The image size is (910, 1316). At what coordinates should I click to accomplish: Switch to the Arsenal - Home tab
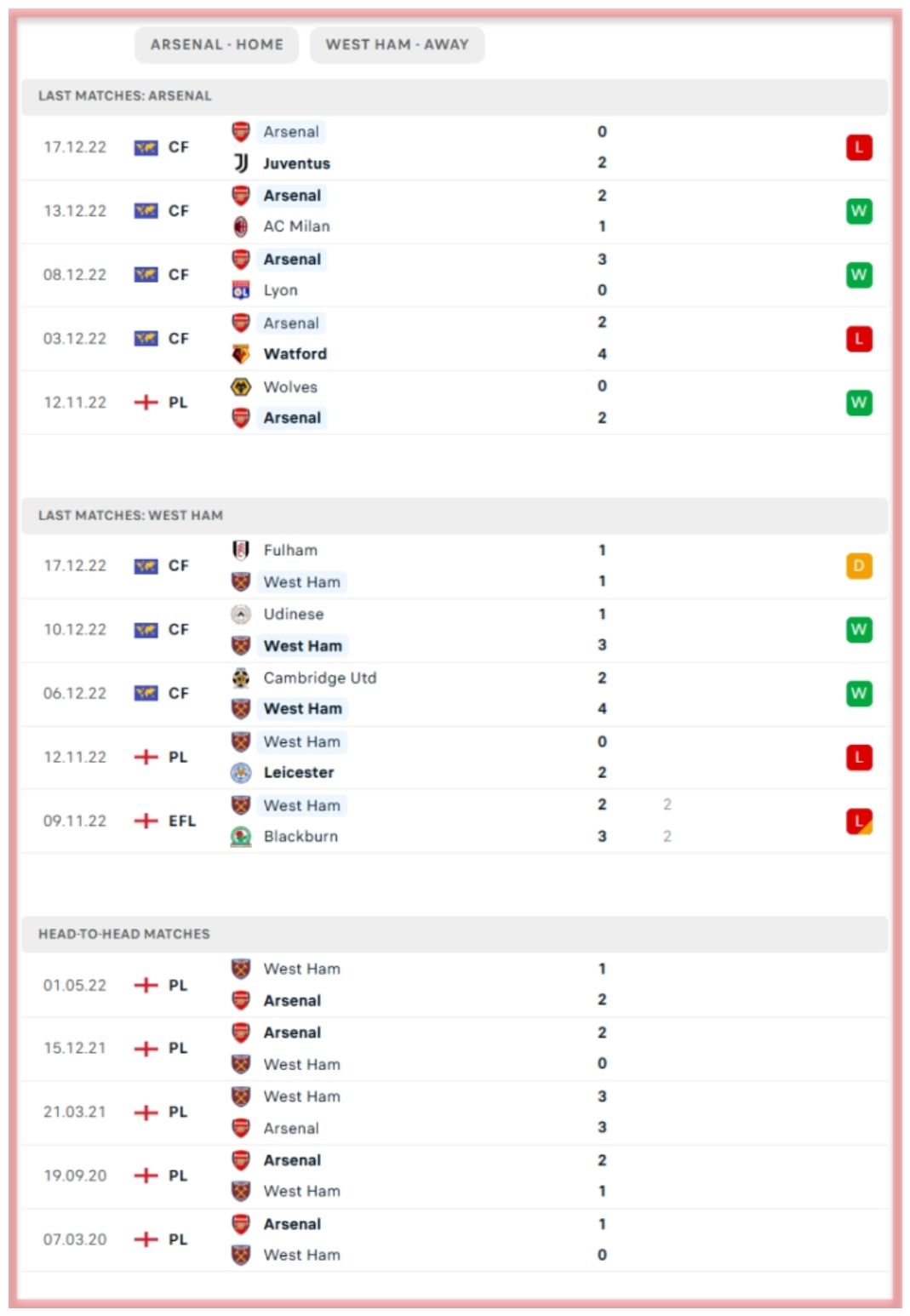tap(216, 44)
